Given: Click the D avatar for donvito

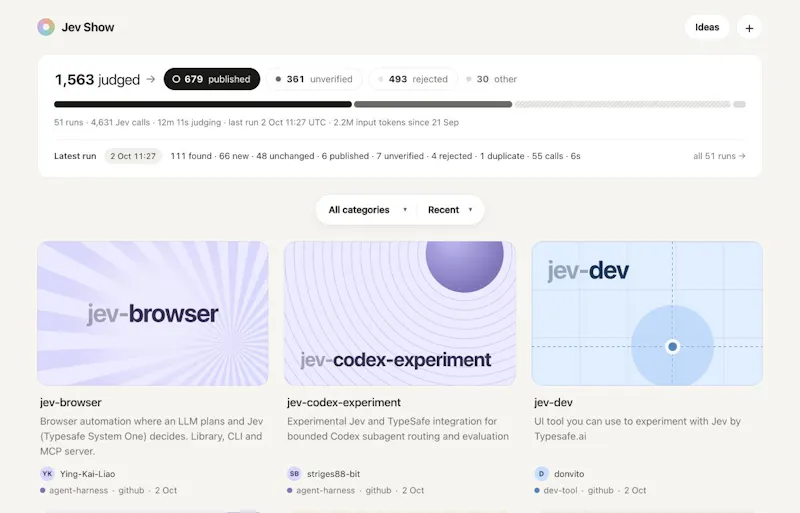Looking at the screenshot, I should tap(541, 474).
